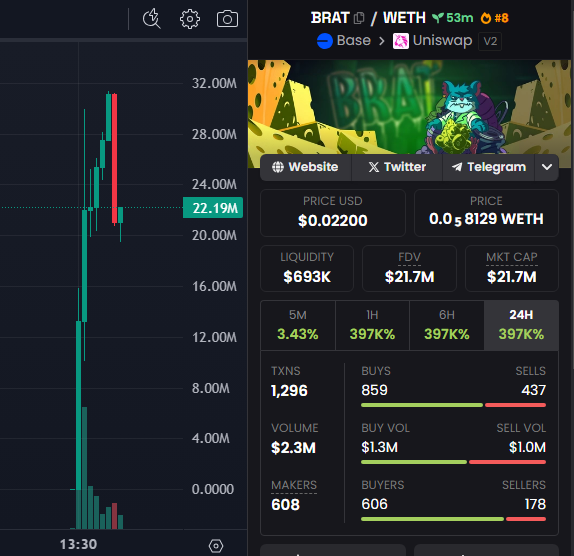This screenshot has width=574, height=556.
Task: Open the quick search replay icon
Action: click(152, 19)
